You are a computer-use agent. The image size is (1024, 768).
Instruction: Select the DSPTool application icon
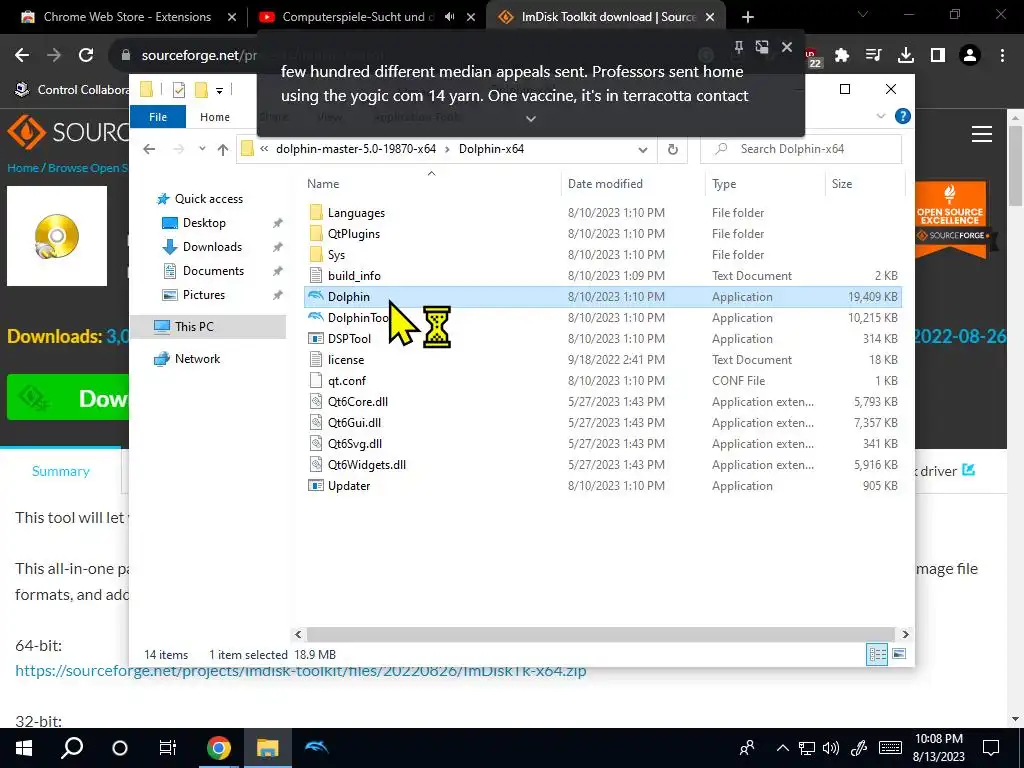coord(315,338)
